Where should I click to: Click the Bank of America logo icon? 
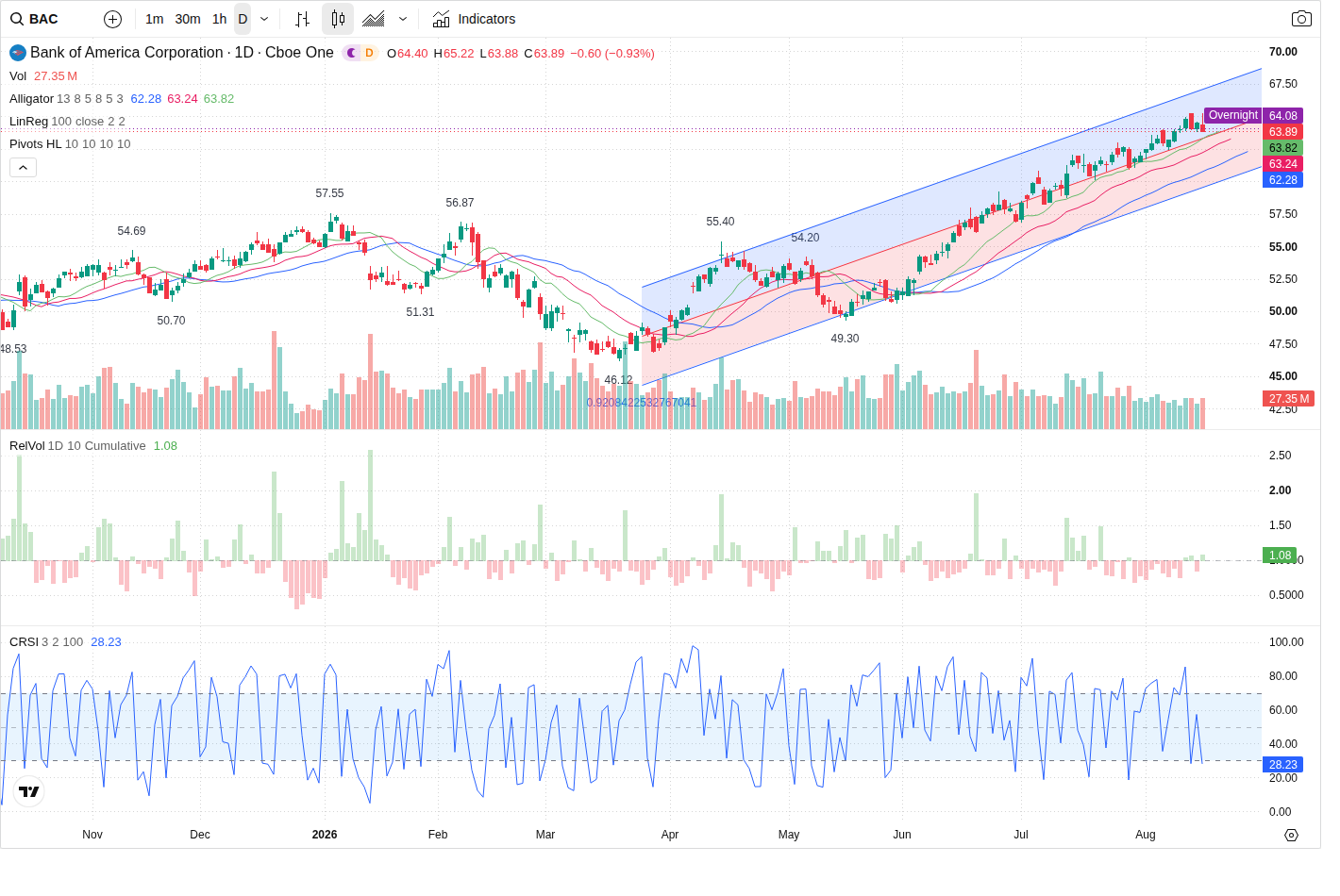click(18, 53)
